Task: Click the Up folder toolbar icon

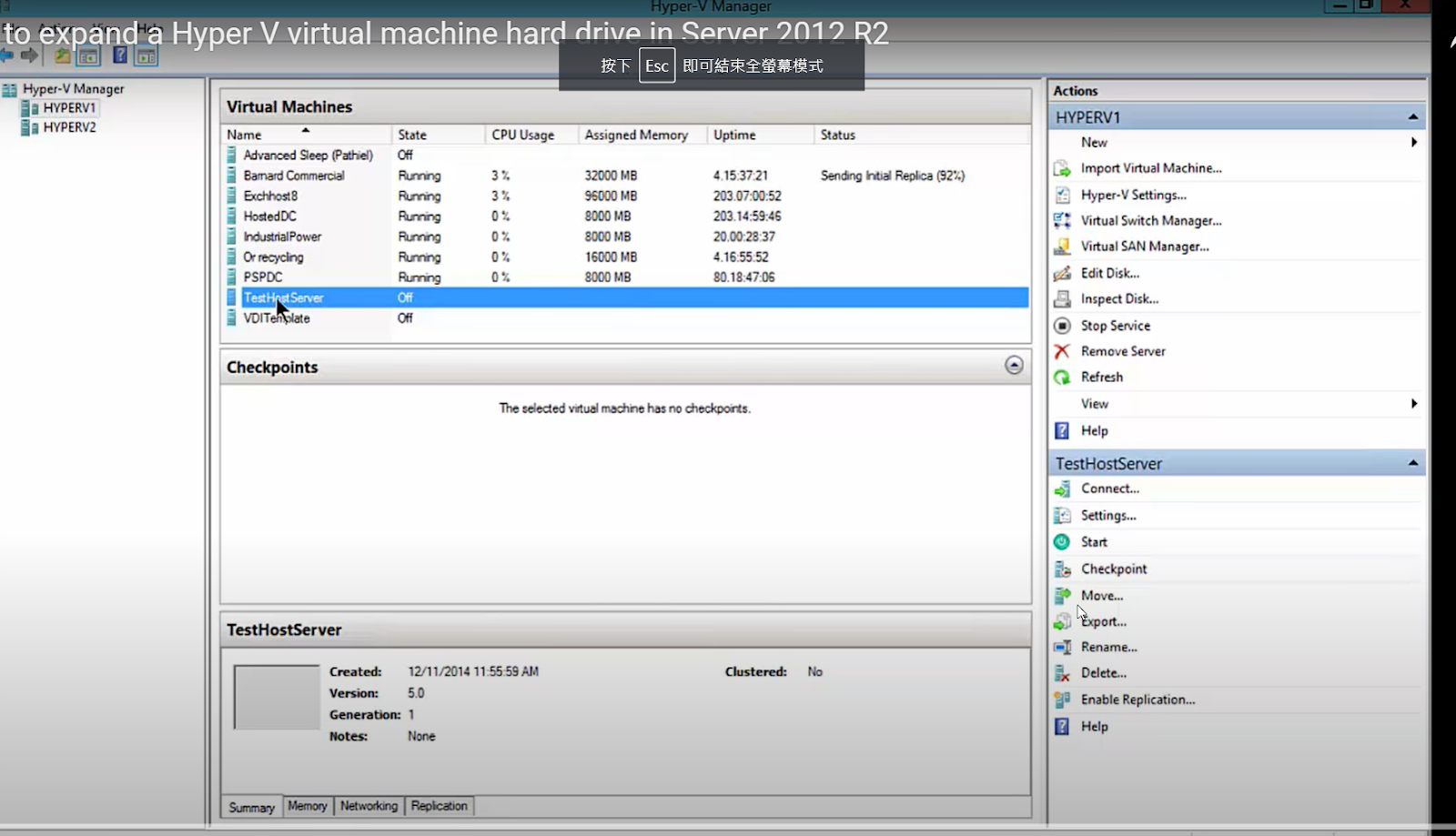Action: (62, 55)
